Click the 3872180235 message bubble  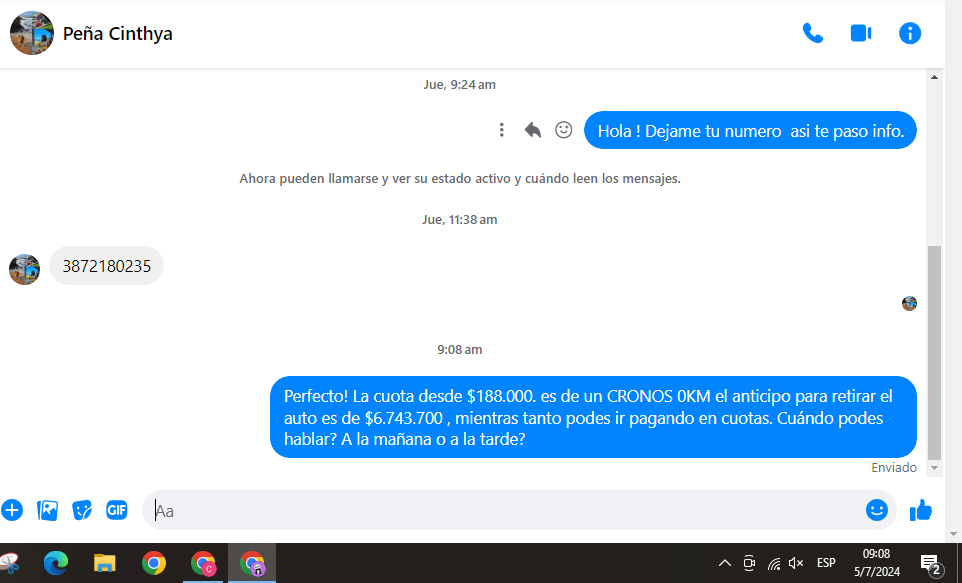click(x=106, y=266)
